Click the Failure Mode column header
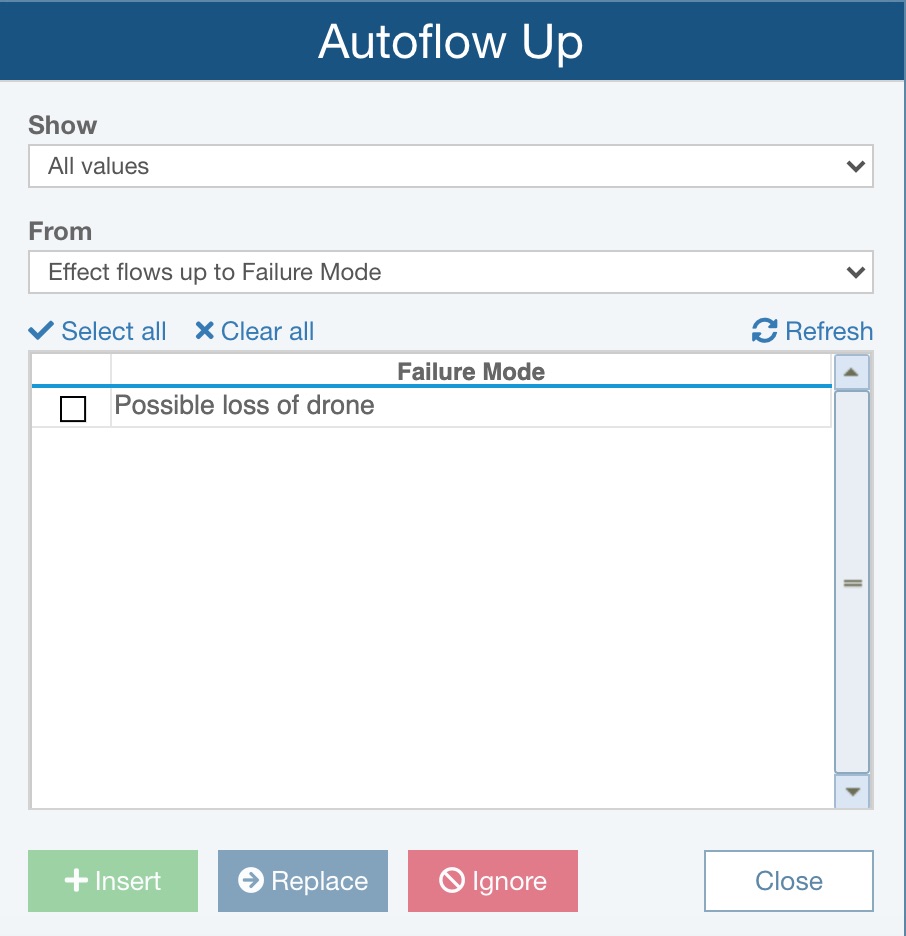 471,371
